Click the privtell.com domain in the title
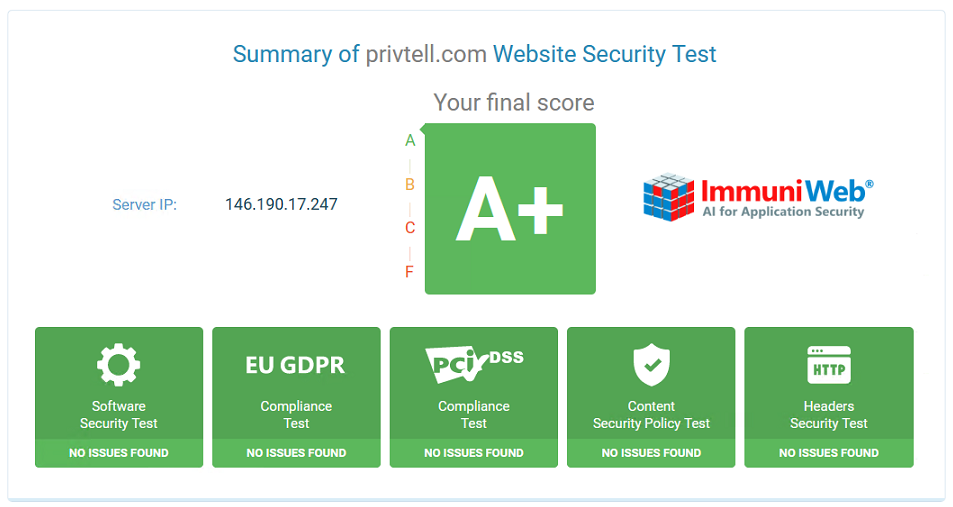 point(426,54)
